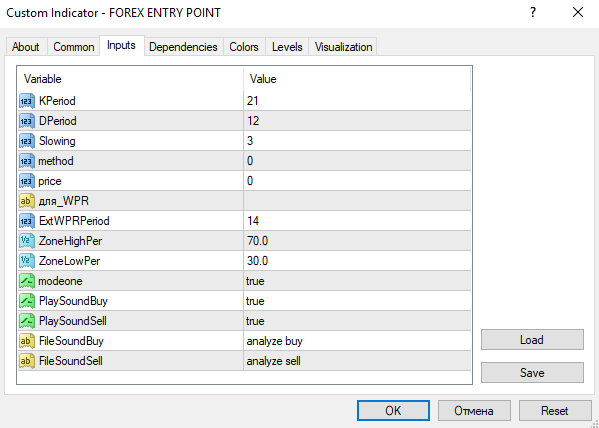Switch to the Colors tab
The width and height of the screenshot is (599, 428).
pyautogui.click(x=244, y=47)
